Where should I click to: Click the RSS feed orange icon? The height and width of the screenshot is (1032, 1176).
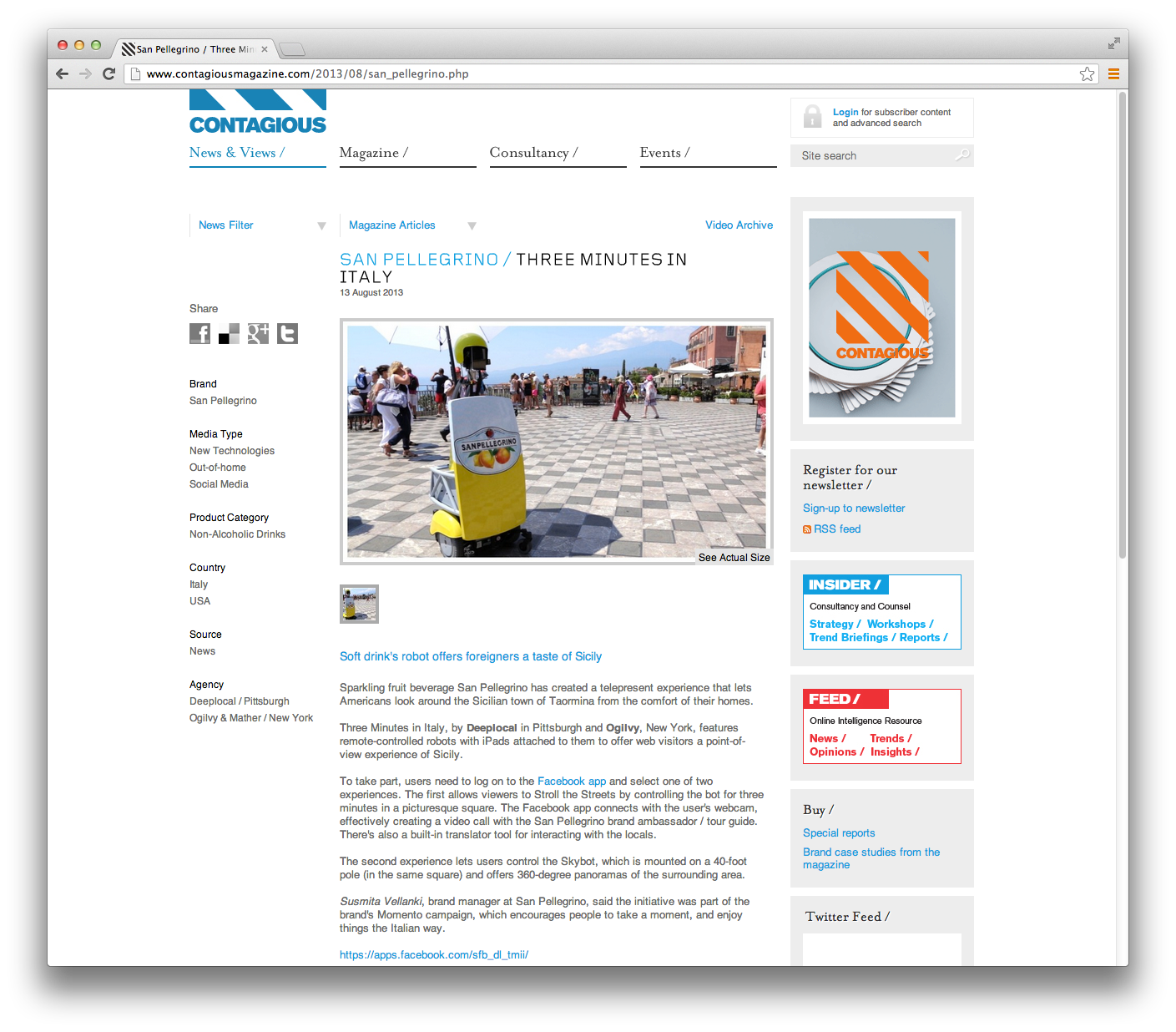pyautogui.click(x=807, y=529)
